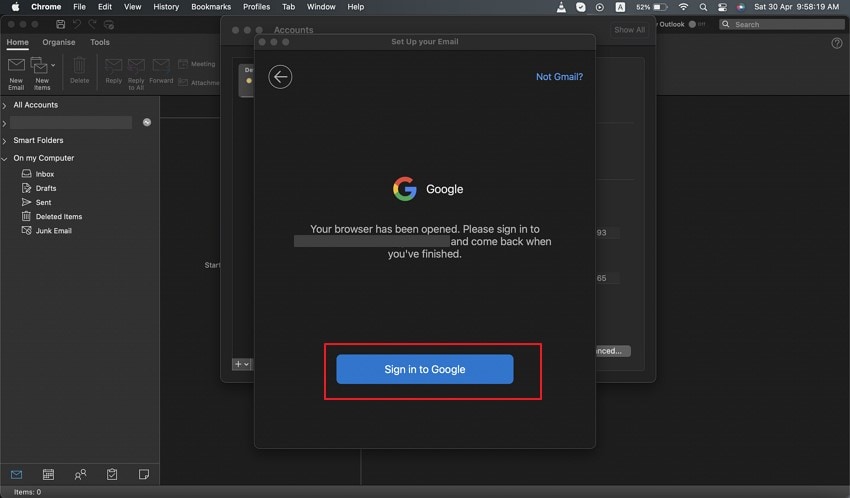Click the VLC cone icon in menu bar
The width and height of the screenshot is (850, 498).
point(561,7)
